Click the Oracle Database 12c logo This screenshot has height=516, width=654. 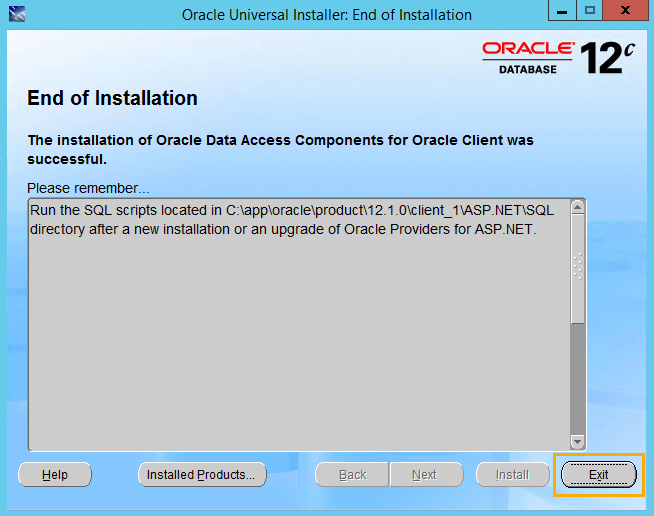[x=558, y=58]
